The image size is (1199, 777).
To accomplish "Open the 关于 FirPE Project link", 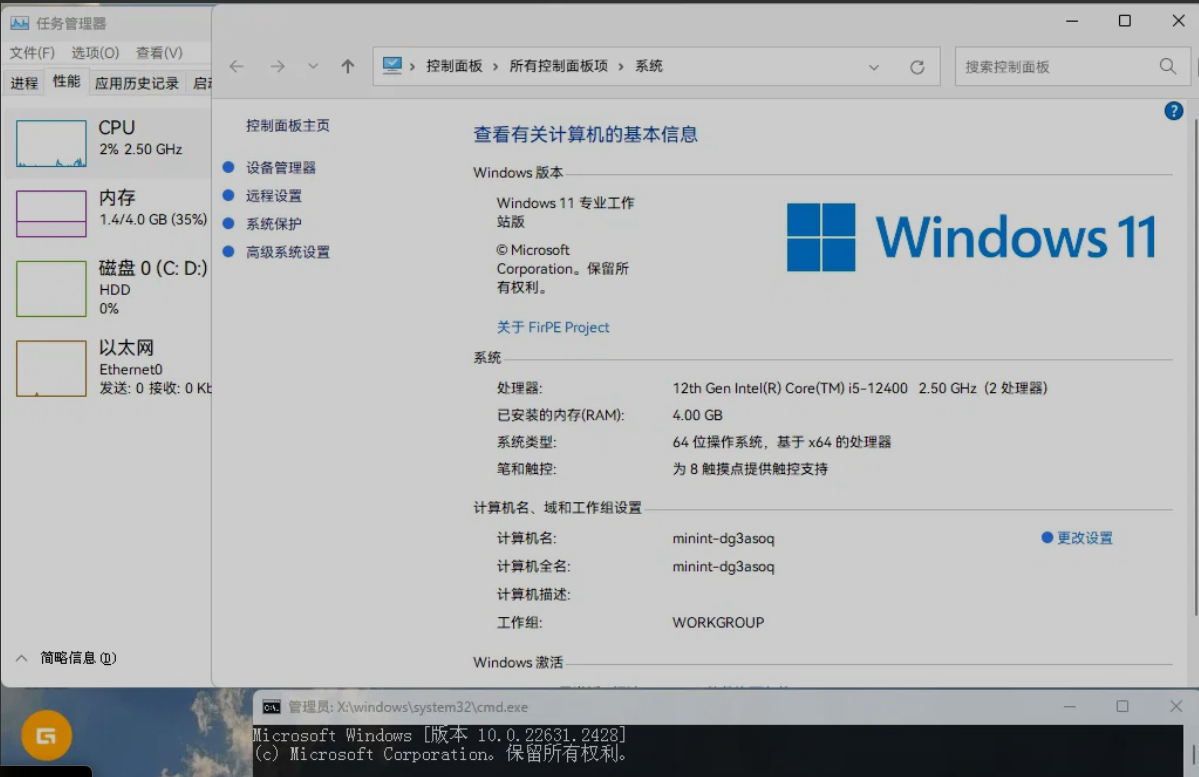I will (553, 327).
